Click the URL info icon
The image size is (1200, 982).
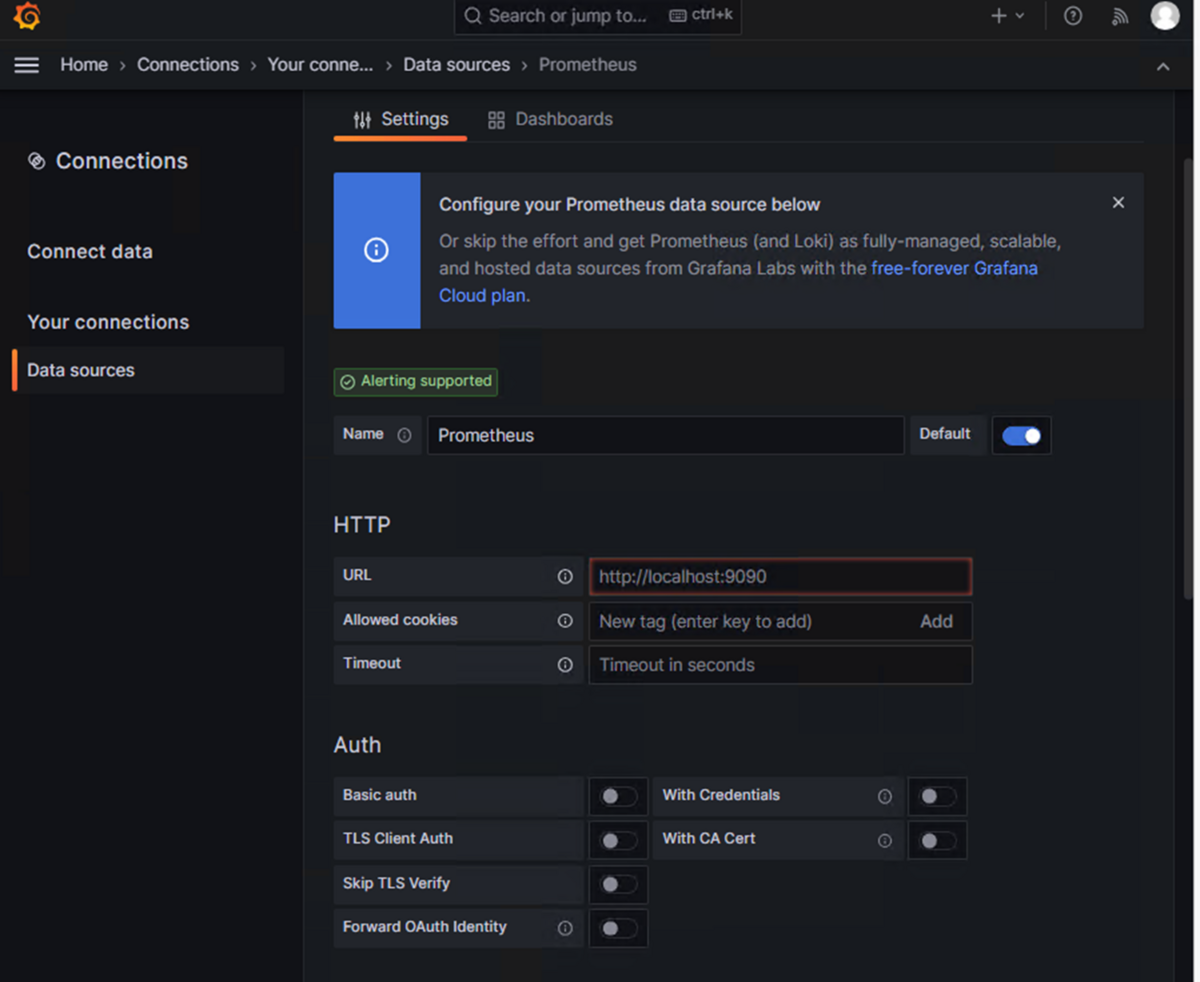point(565,577)
